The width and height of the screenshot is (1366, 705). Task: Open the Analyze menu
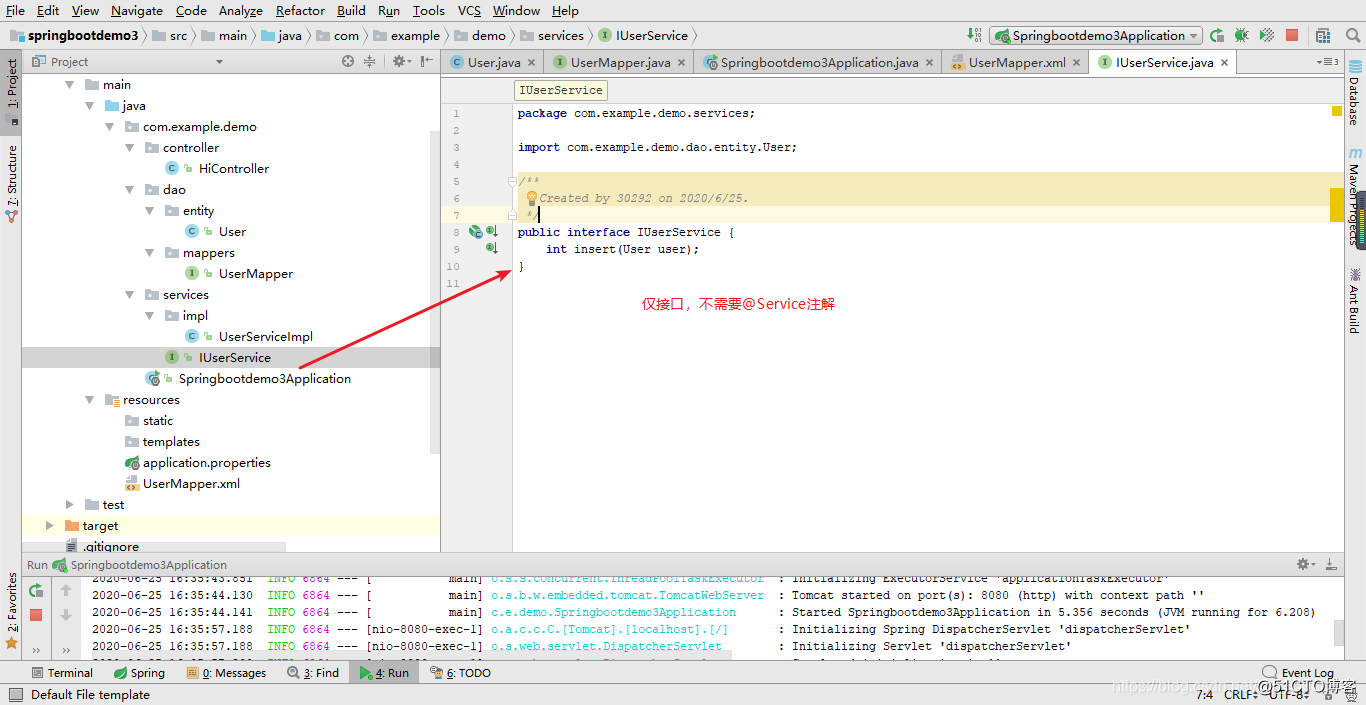[241, 10]
